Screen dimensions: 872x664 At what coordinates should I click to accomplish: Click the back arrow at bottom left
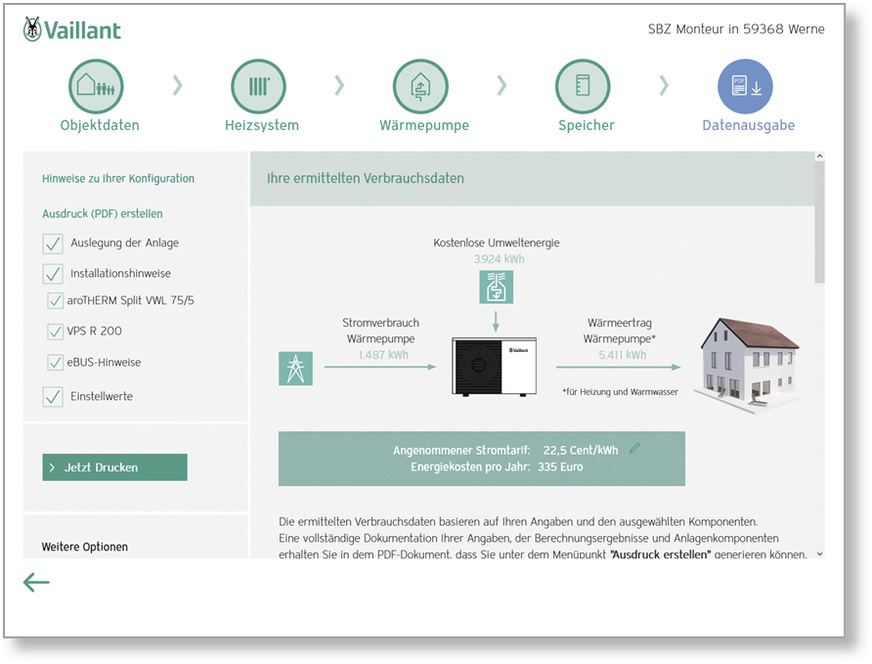click(x=36, y=582)
